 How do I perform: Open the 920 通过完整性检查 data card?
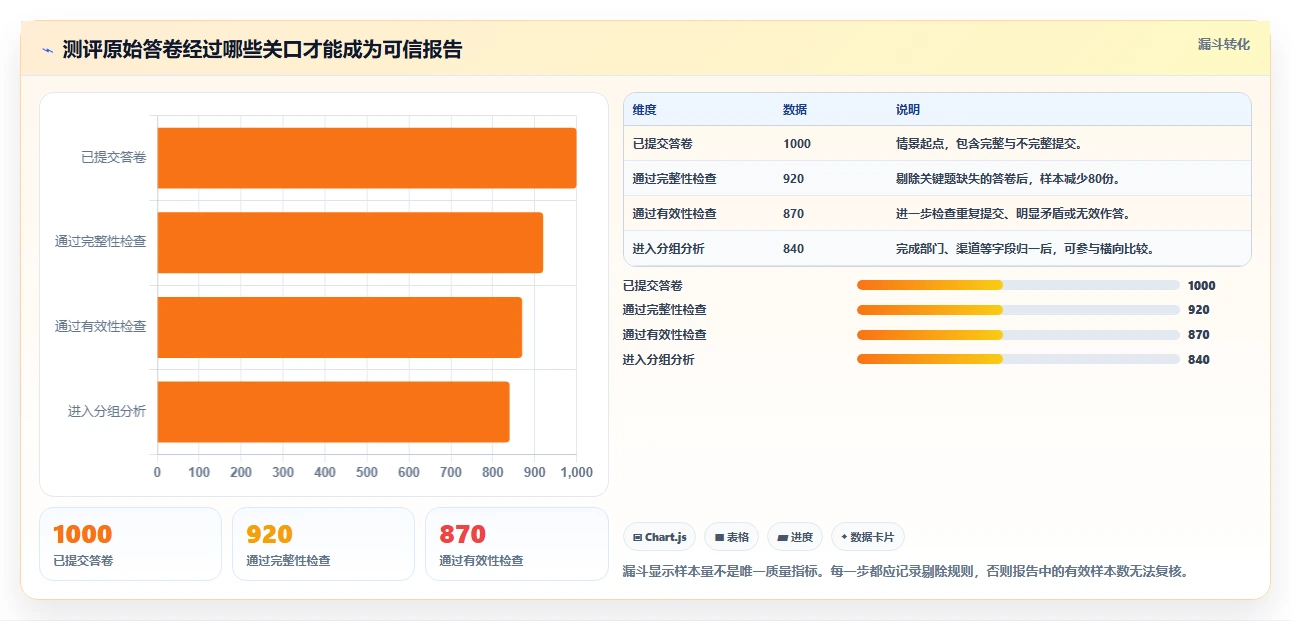[323, 544]
